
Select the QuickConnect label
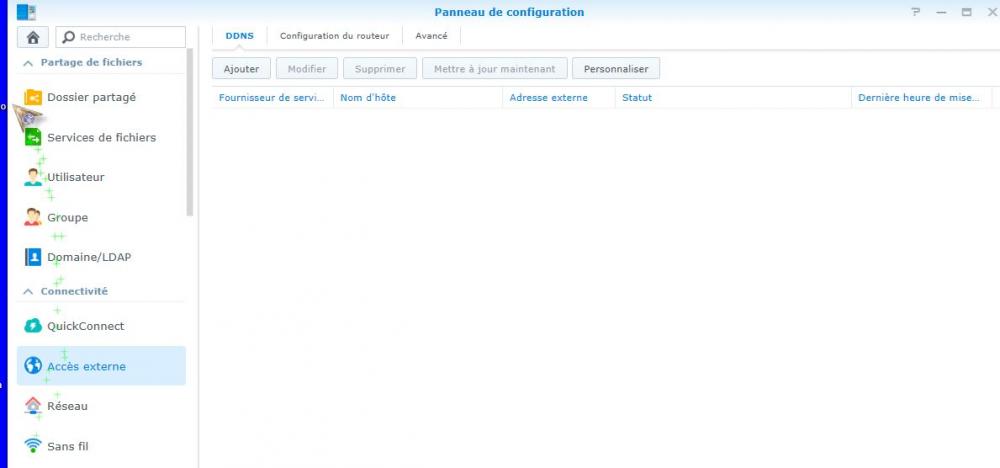pyautogui.click(x=85, y=326)
